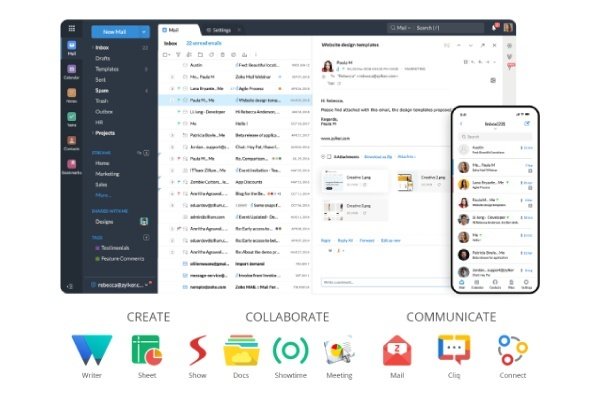Open the Bookmarks module in left rail
600x400 pixels.
72,167
